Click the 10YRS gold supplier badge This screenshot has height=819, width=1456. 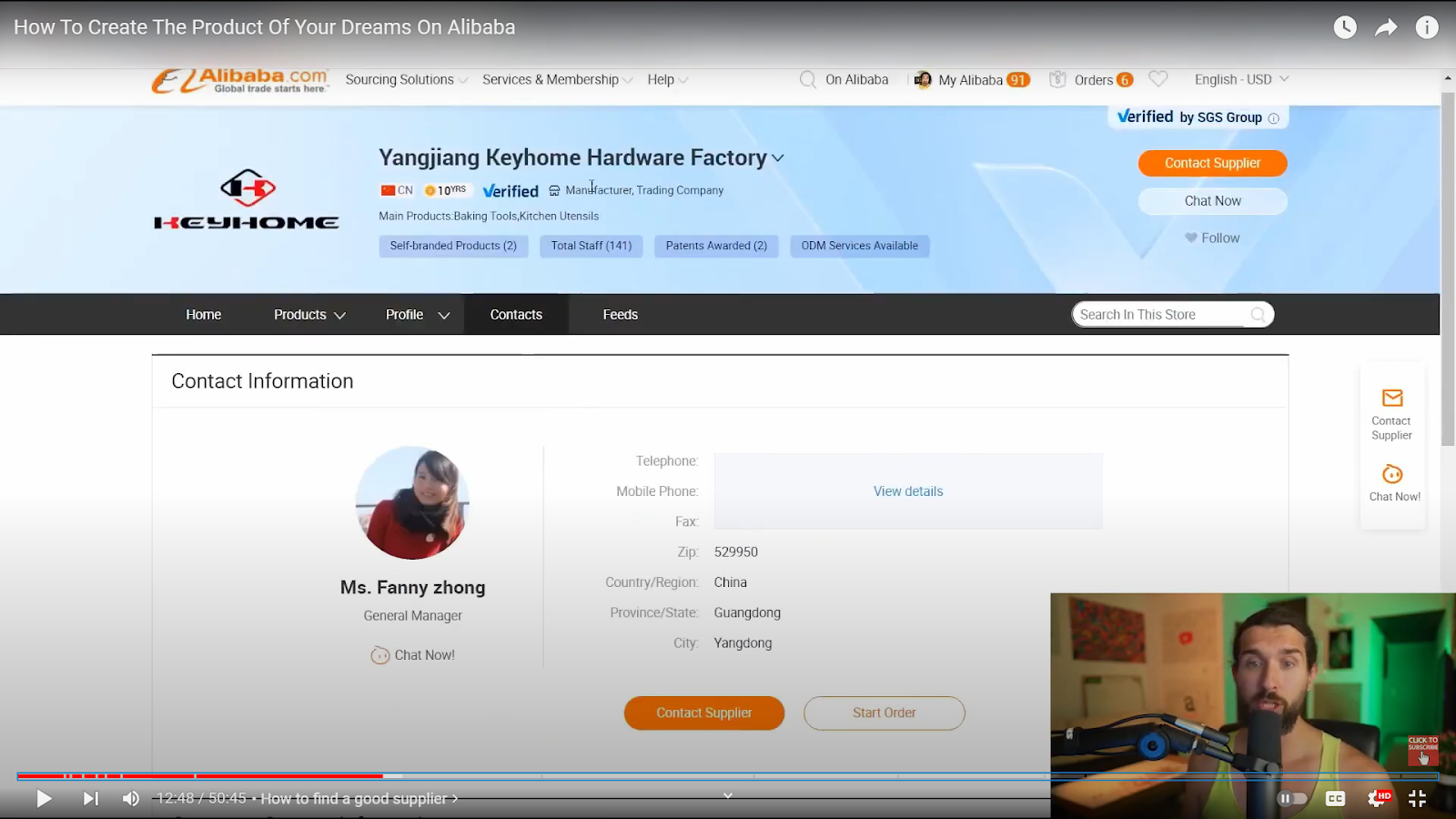(446, 190)
